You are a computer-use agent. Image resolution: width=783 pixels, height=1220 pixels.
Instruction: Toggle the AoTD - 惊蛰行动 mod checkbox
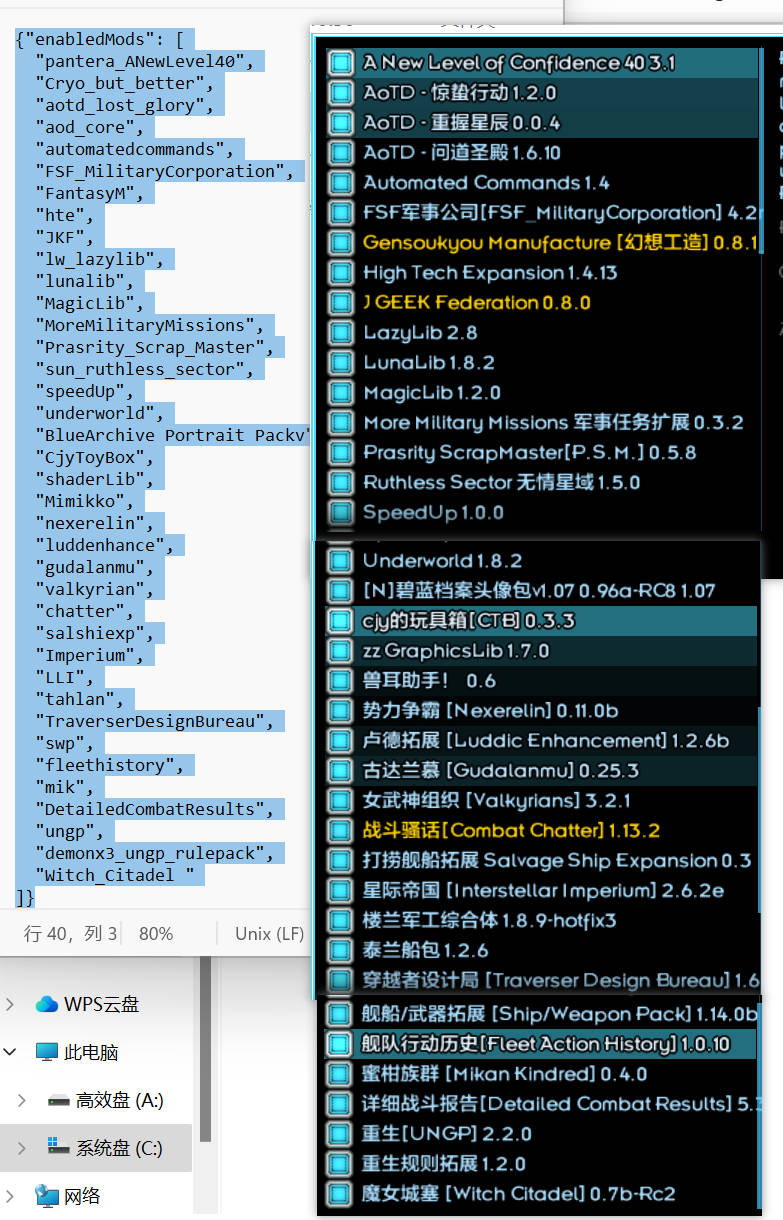point(341,93)
